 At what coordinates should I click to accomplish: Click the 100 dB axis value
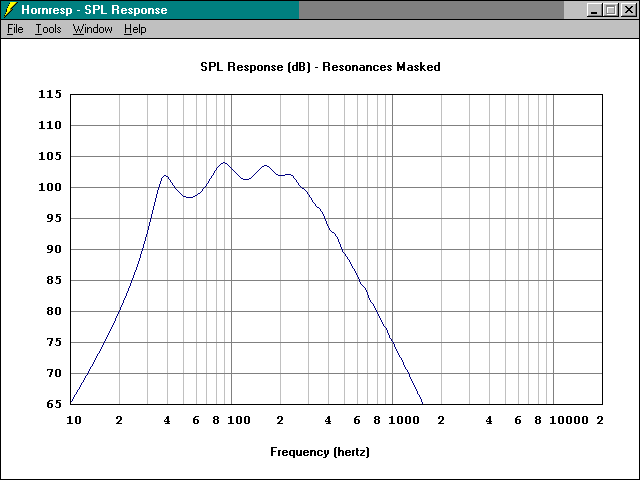coord(50,187)
